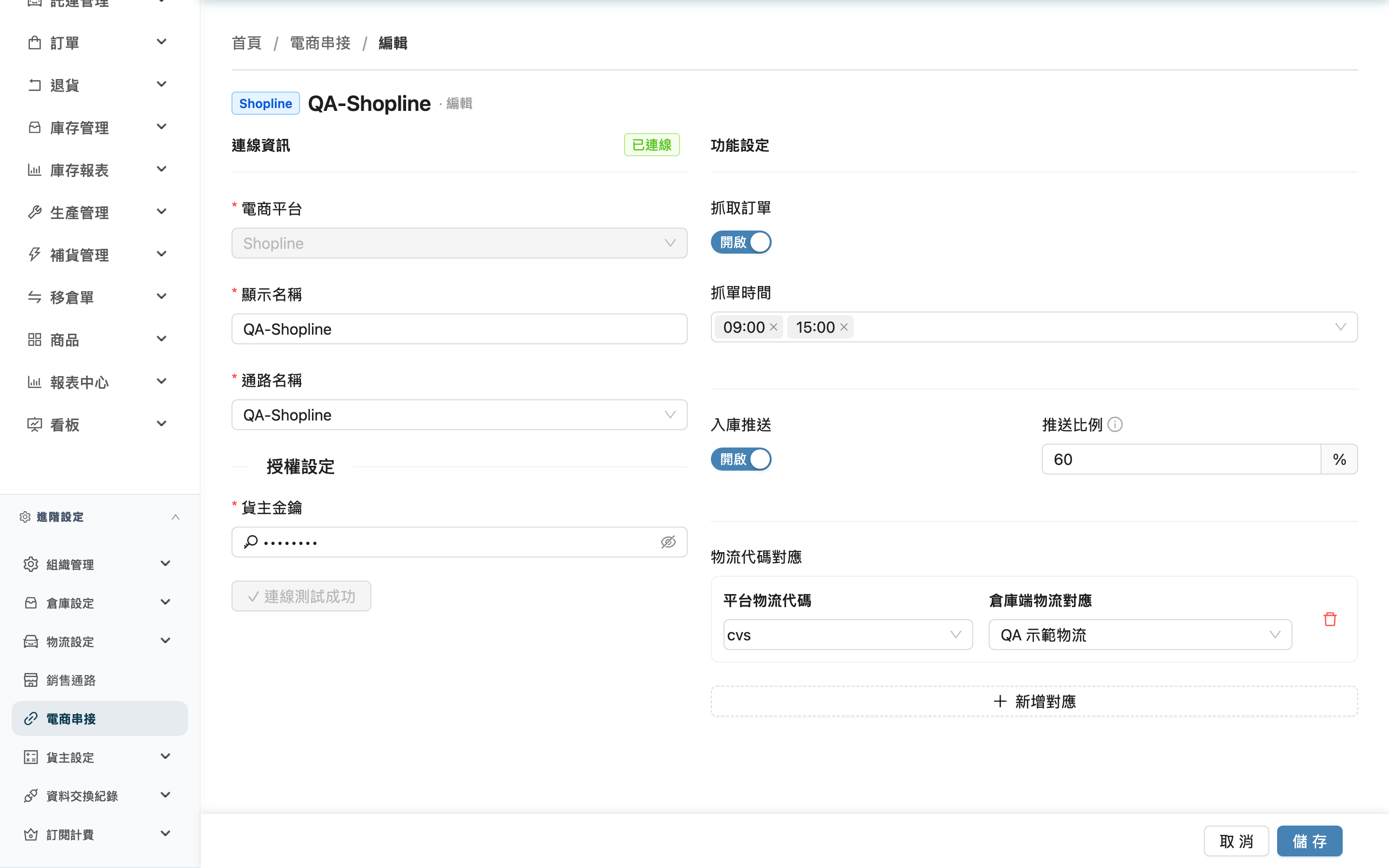This screenshot has width=1389, height=868.
Task: Click the blue Shopline tag
Action: (266, 103)
